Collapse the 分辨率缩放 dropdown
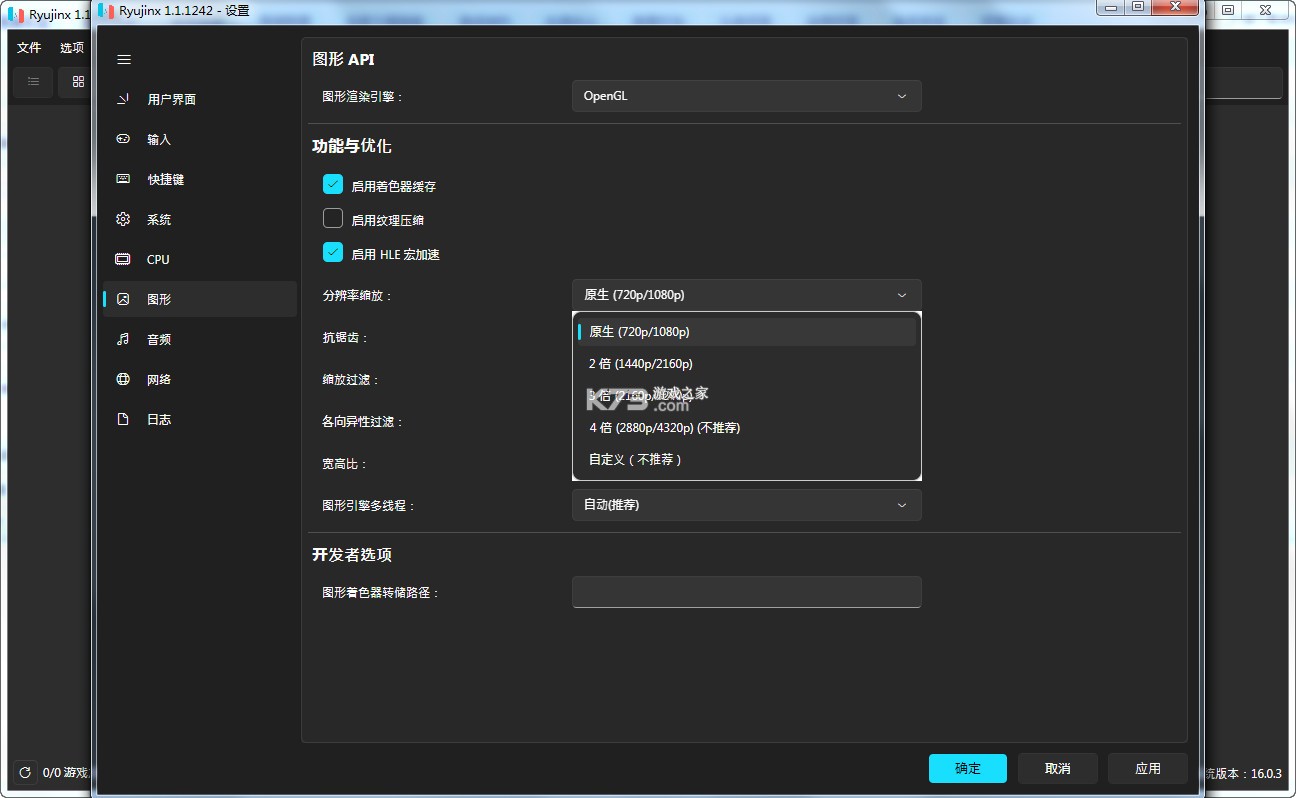The width and height of the screenshot is (1296, 798). click(747, 295)
